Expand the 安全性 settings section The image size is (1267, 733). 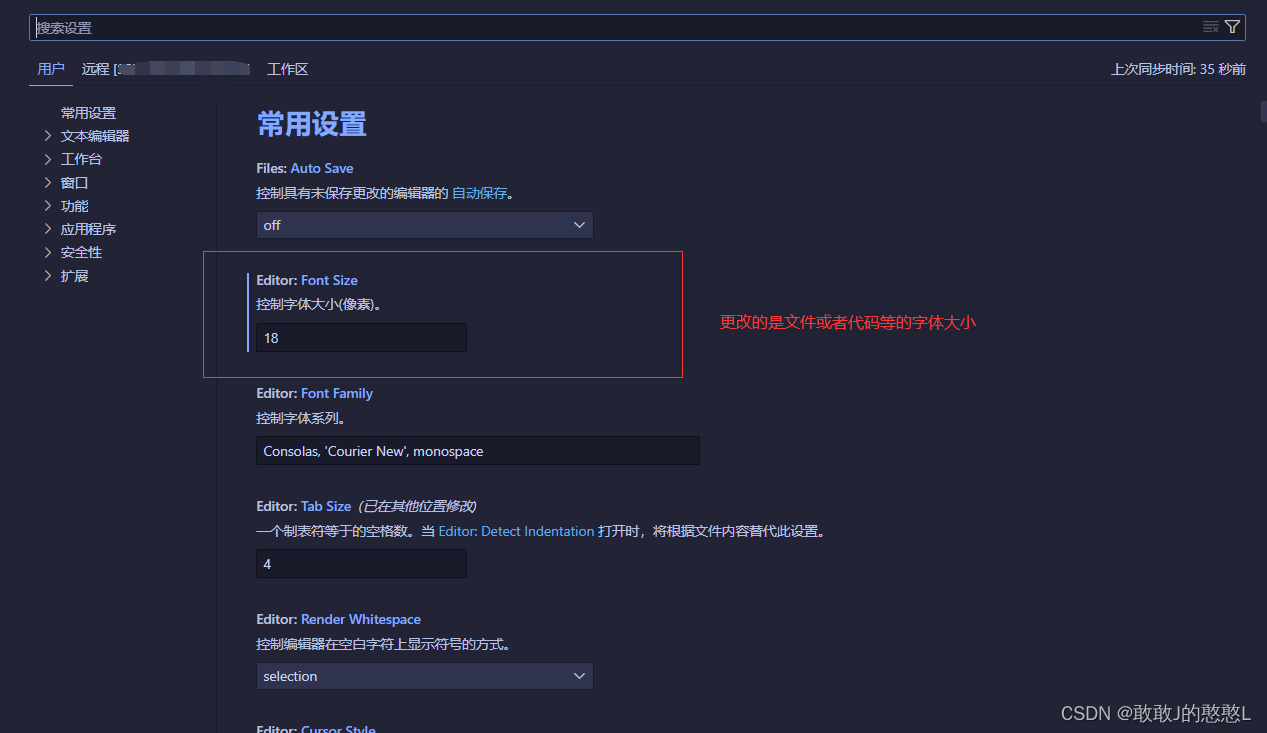click(81, 252)
